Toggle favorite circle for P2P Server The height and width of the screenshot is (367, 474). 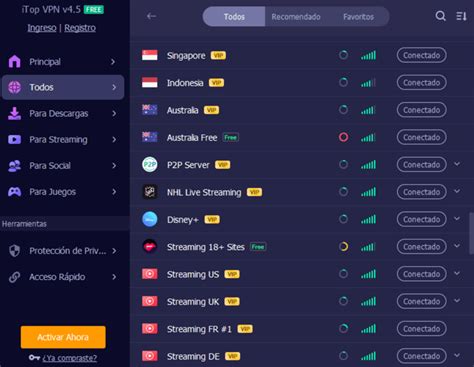click(343, 164)
